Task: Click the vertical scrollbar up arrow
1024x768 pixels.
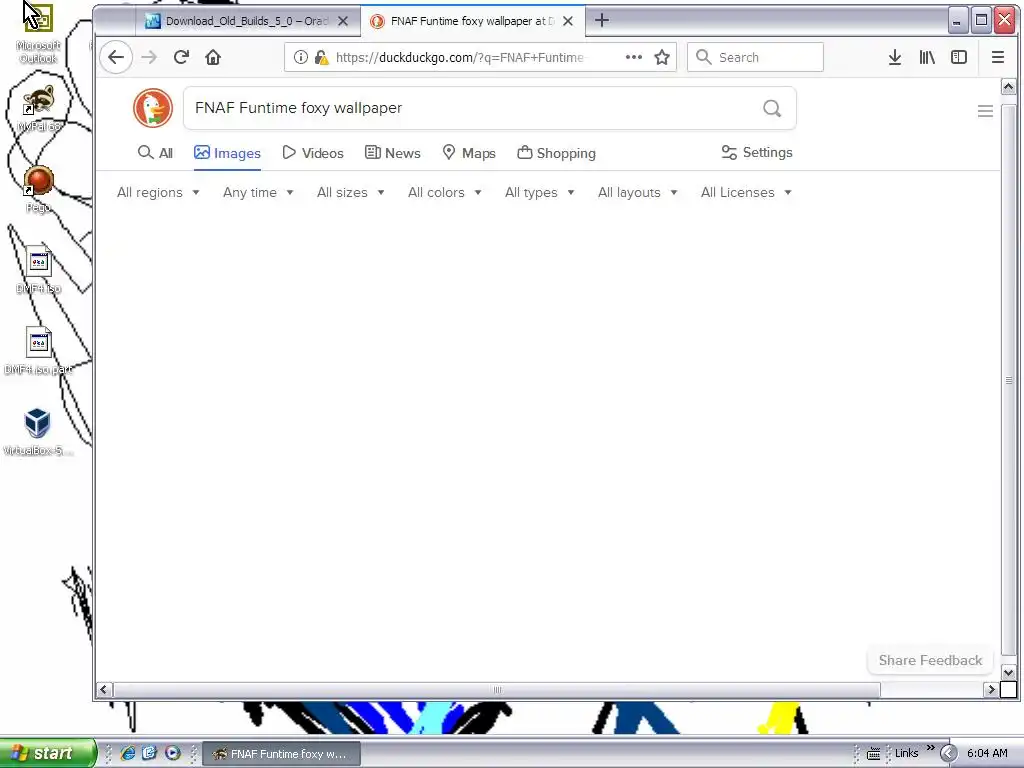Action: tap(1008, 86)
